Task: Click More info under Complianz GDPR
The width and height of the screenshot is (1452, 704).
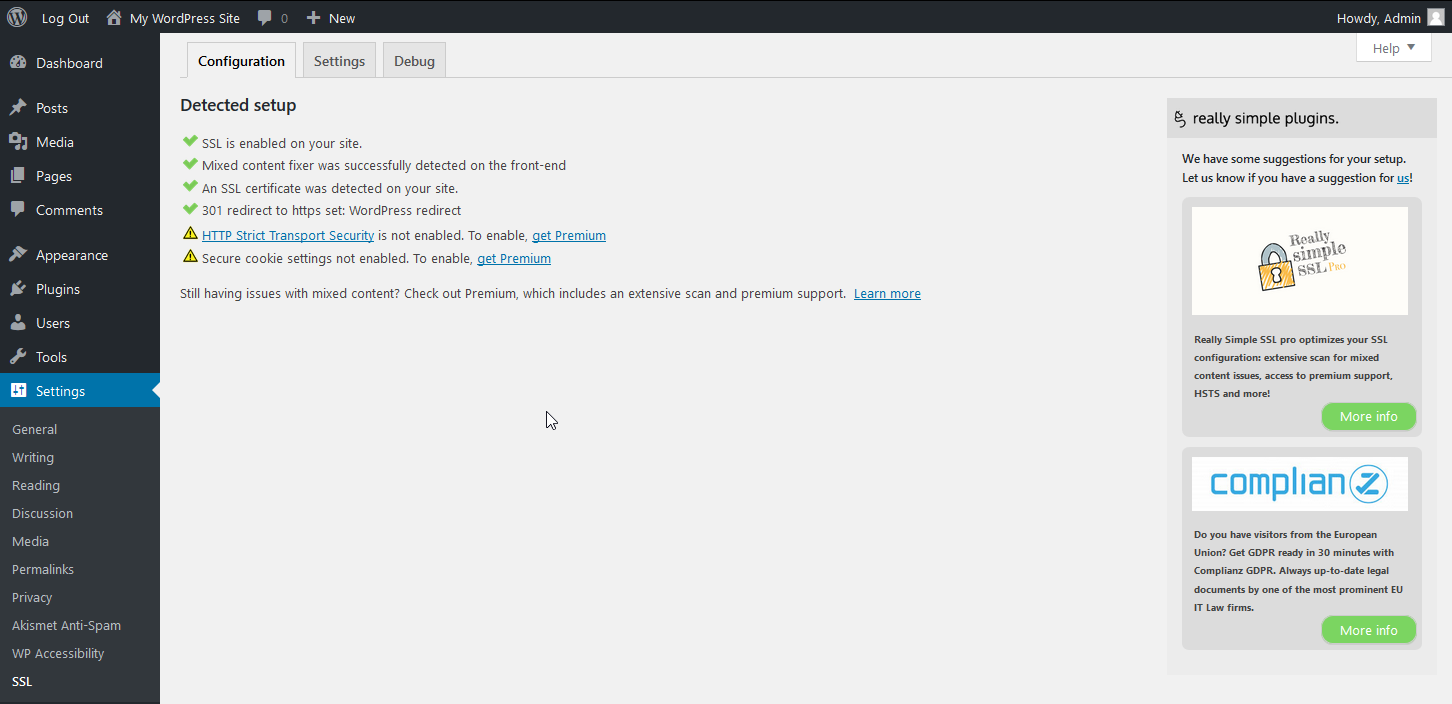Action: (1368, 630)
